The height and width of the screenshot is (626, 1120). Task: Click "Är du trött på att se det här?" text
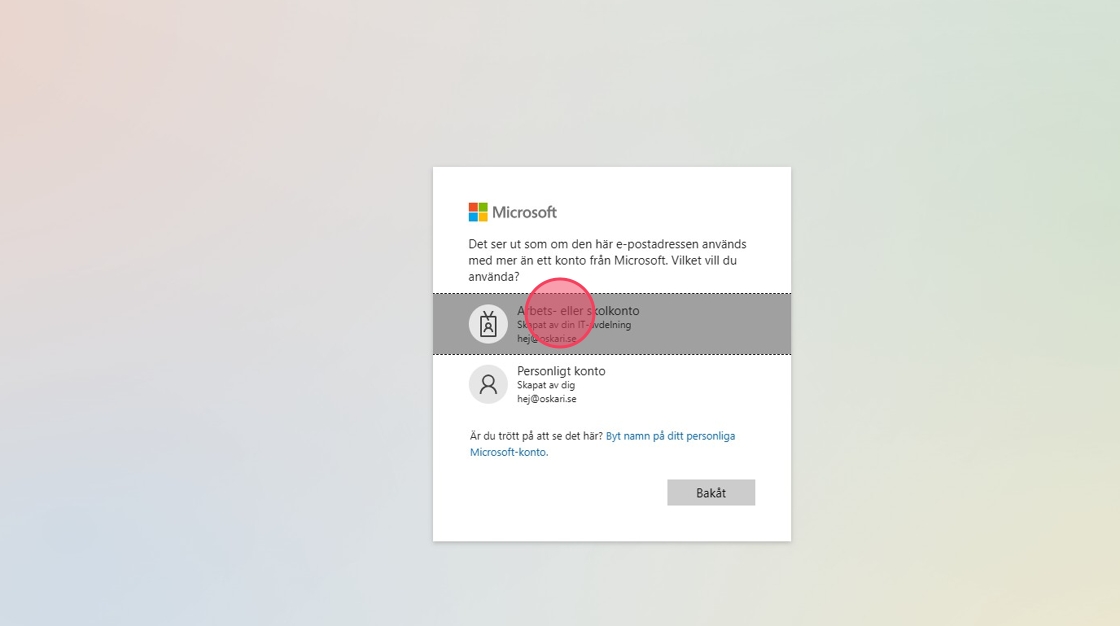tap(536, 436)
